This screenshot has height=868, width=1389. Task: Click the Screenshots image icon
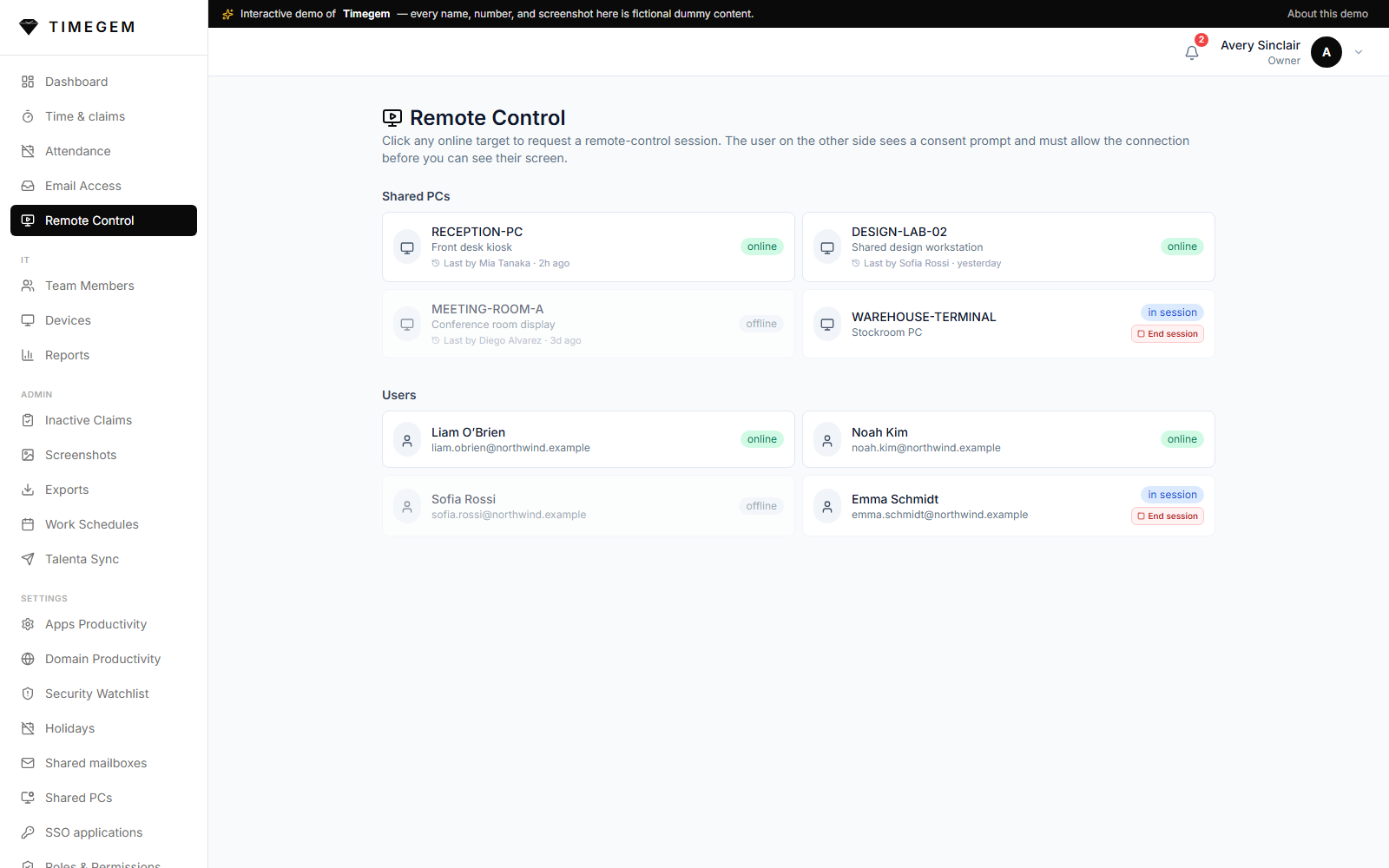tap(28, 455)
